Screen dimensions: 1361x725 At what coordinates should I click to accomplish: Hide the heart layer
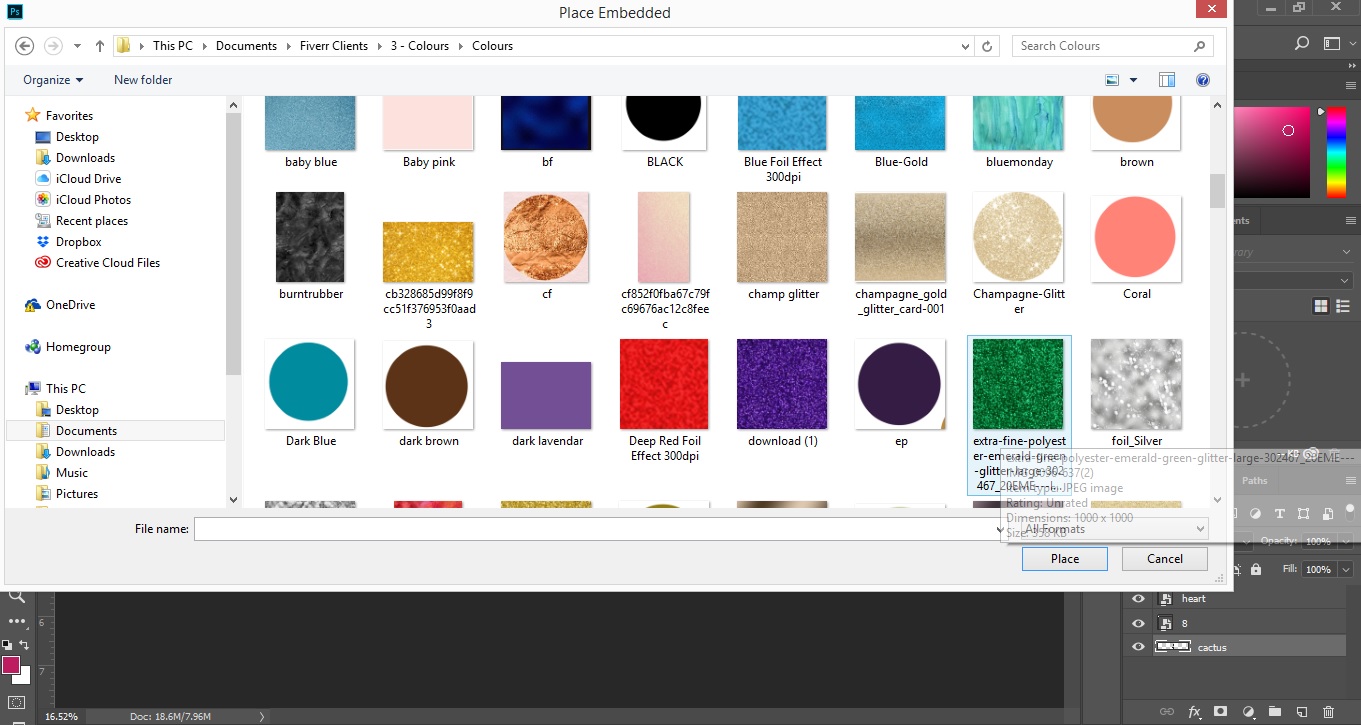pyautogui.click(x=1138, y=599)
